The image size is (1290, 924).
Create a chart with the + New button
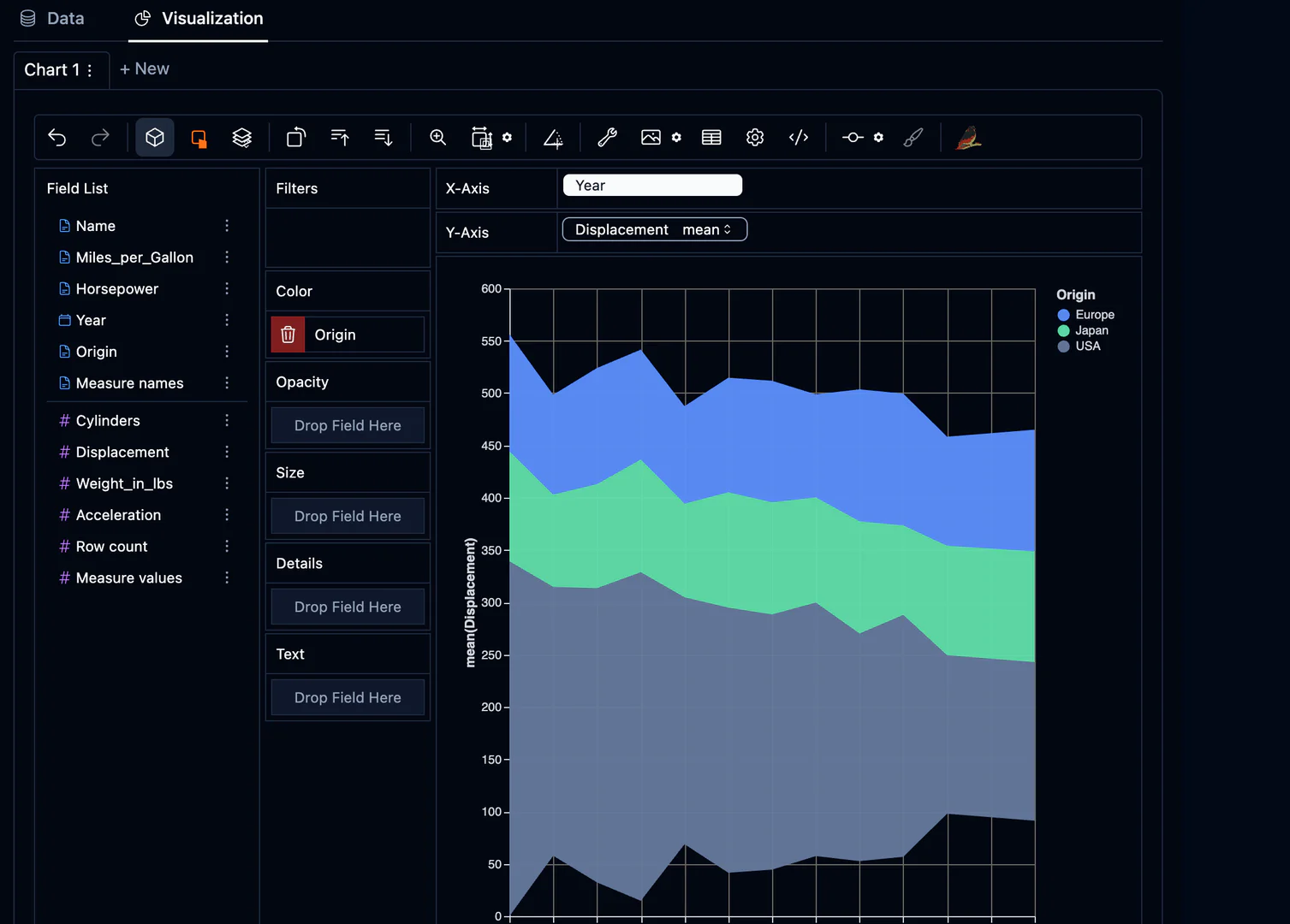click(x=145, y=68)
